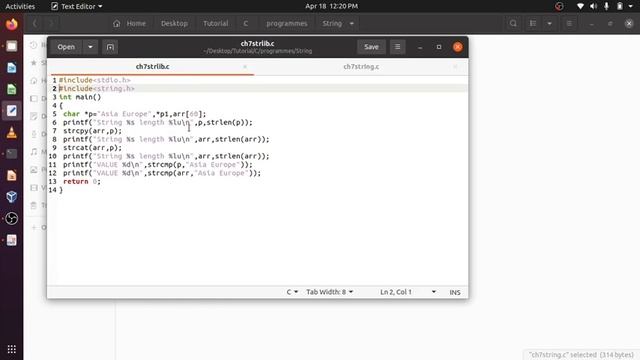Open the Files app in the dock
640x360 pixels.
[11, 46]
